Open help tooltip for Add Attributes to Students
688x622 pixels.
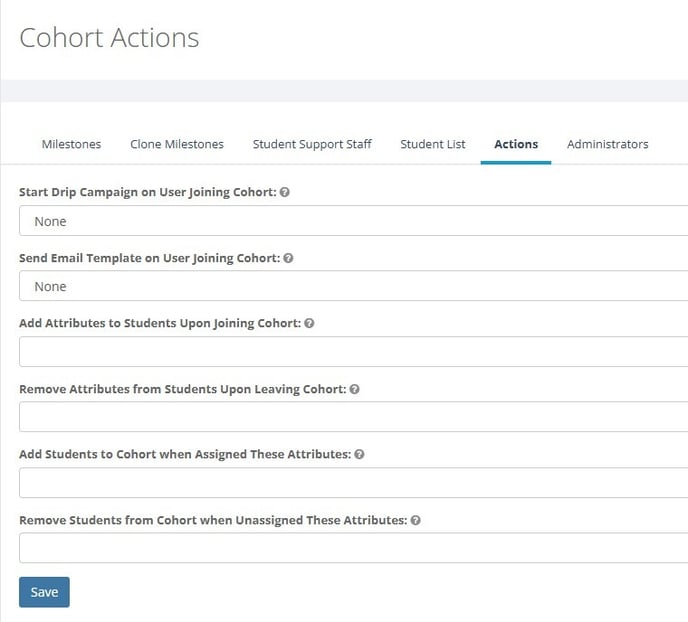tap(309, 324)
